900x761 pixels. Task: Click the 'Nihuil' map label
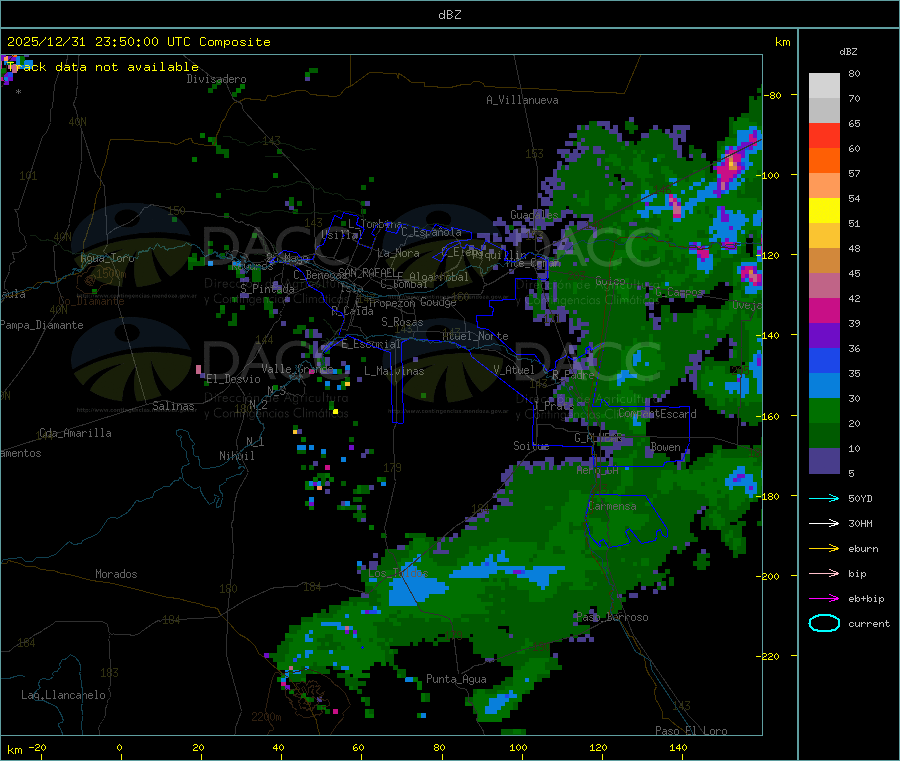pos(236,456)
